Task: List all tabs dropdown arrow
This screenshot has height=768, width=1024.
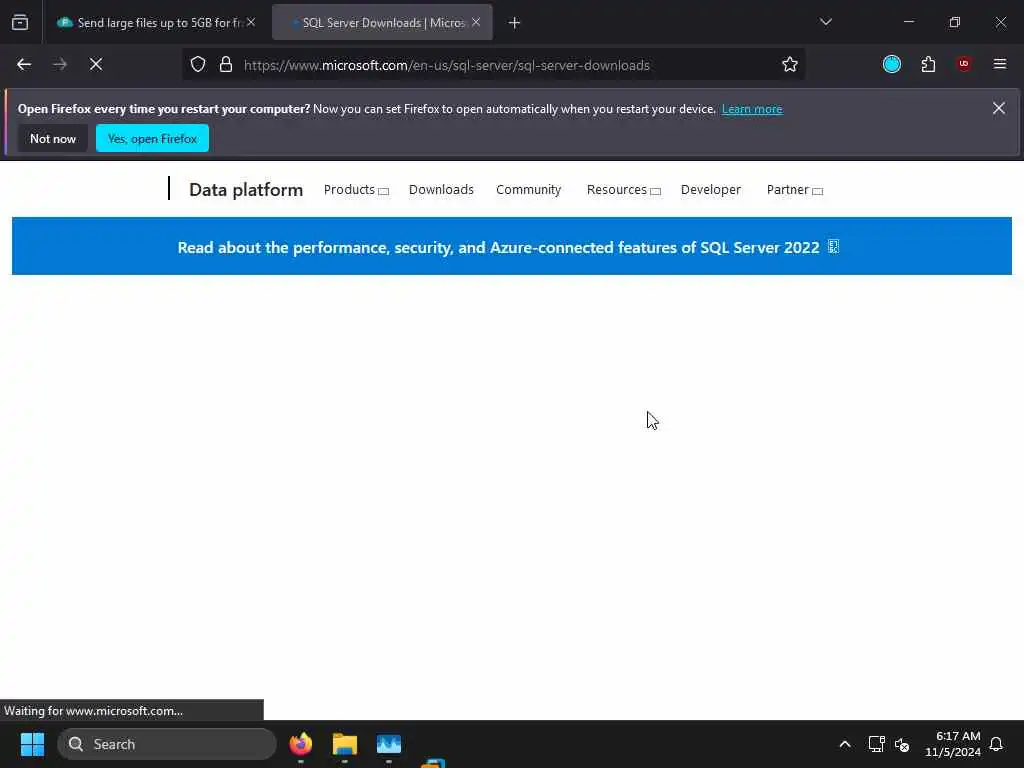Action: tap(825, 22)
